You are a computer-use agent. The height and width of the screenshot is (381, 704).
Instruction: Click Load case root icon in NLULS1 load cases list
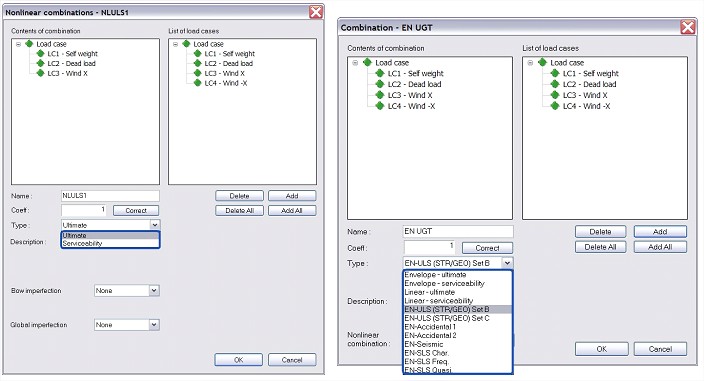(x=187, y=44)
